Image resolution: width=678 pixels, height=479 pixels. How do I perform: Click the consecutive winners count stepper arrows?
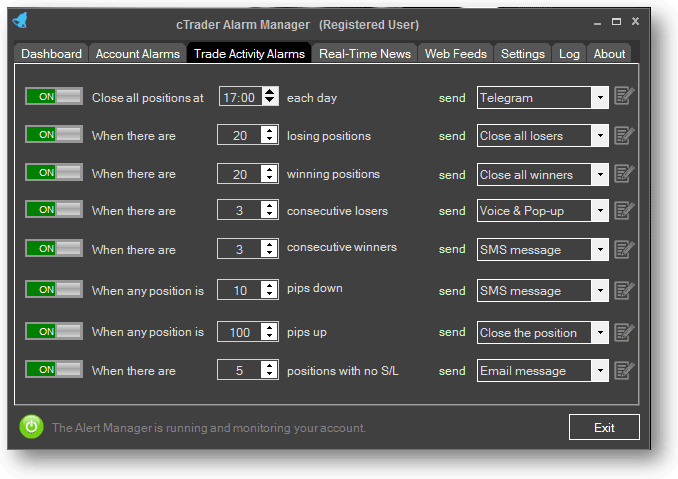[x=269, y=249]
